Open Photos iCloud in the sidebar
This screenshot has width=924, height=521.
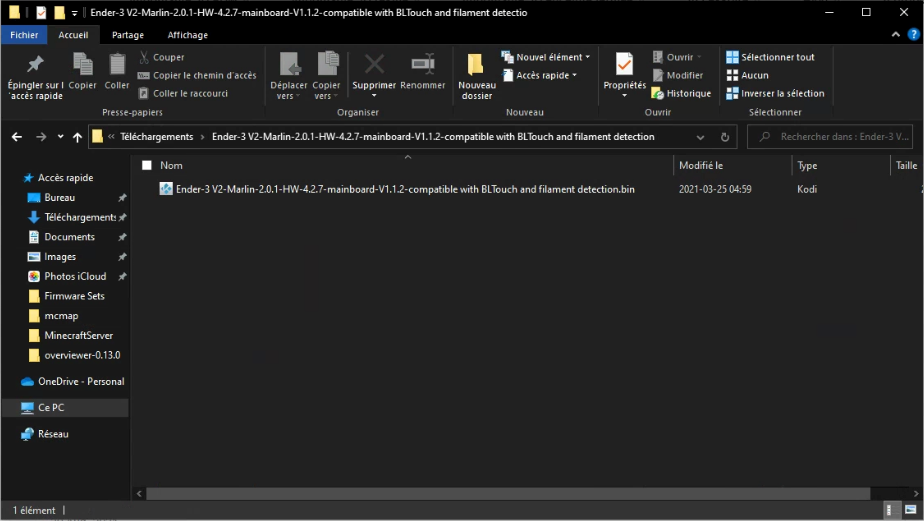click(75, 276)
